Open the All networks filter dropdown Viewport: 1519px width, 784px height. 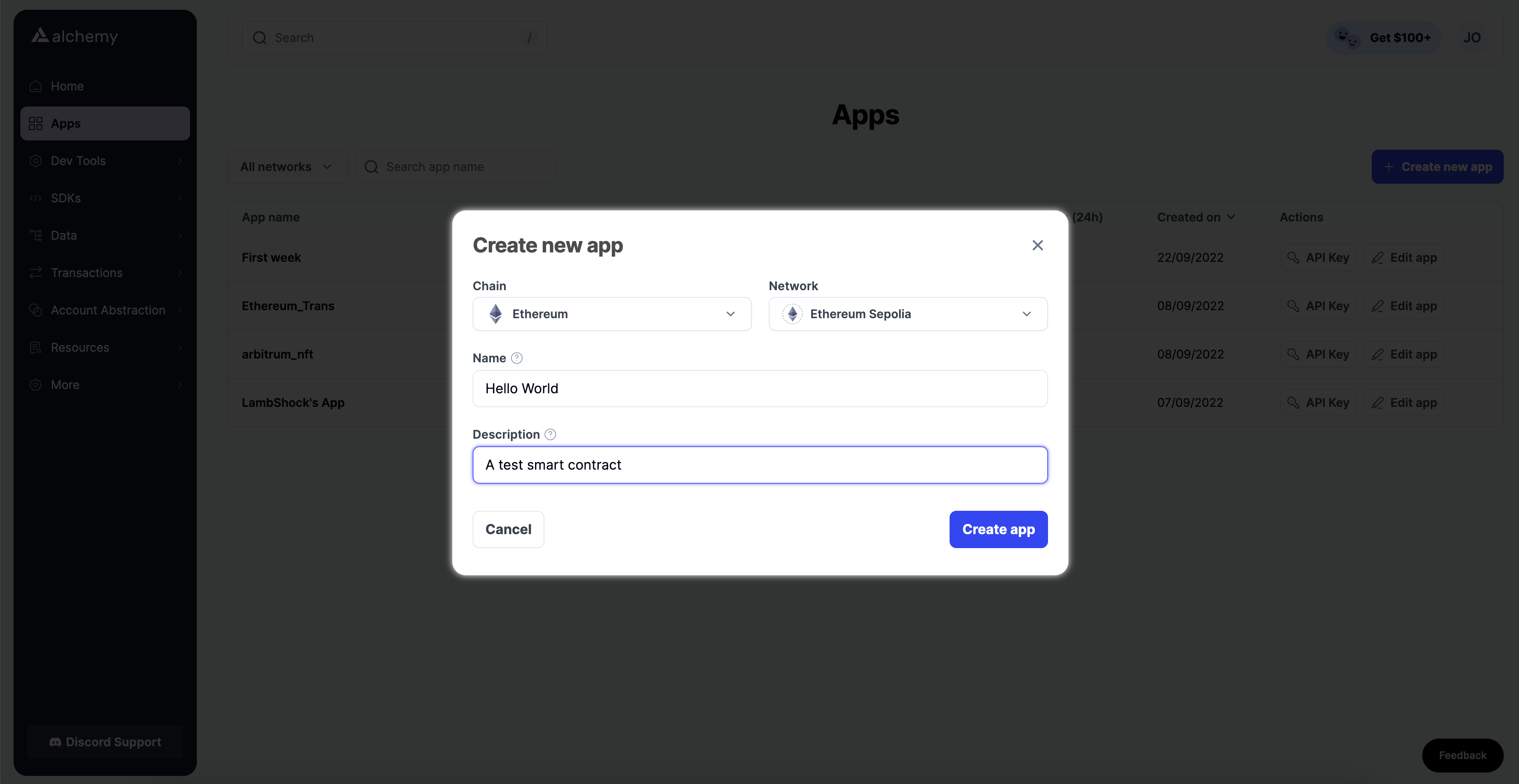[x=286, y=167]
